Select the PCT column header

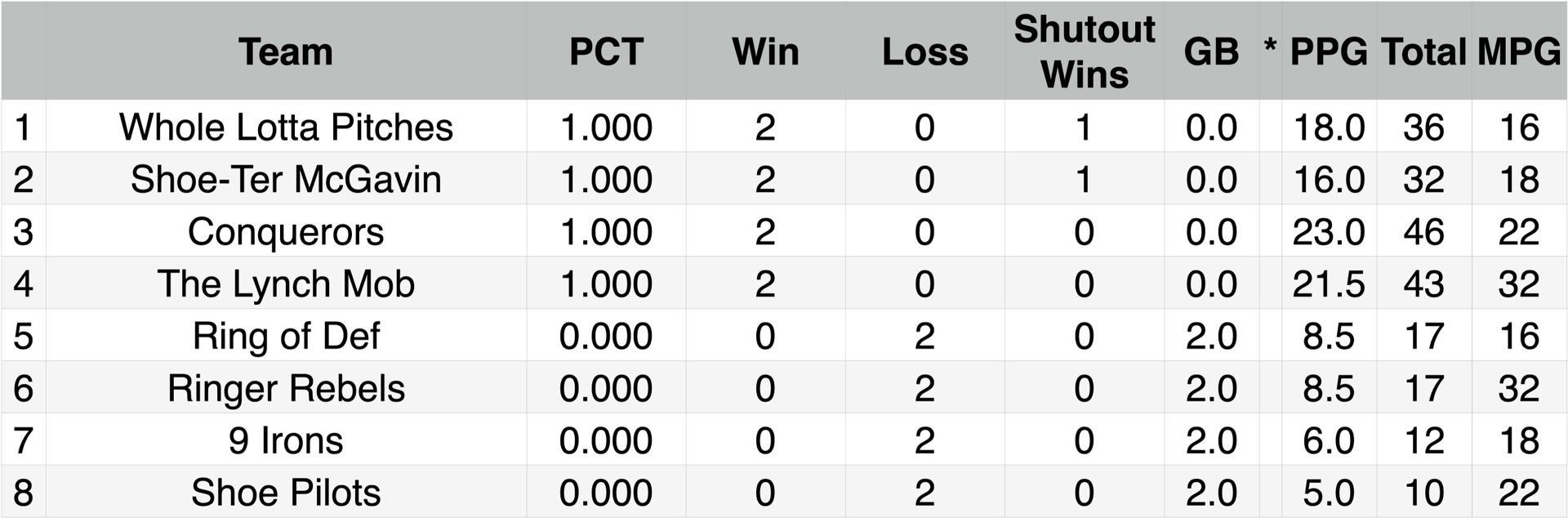[606, 51]
